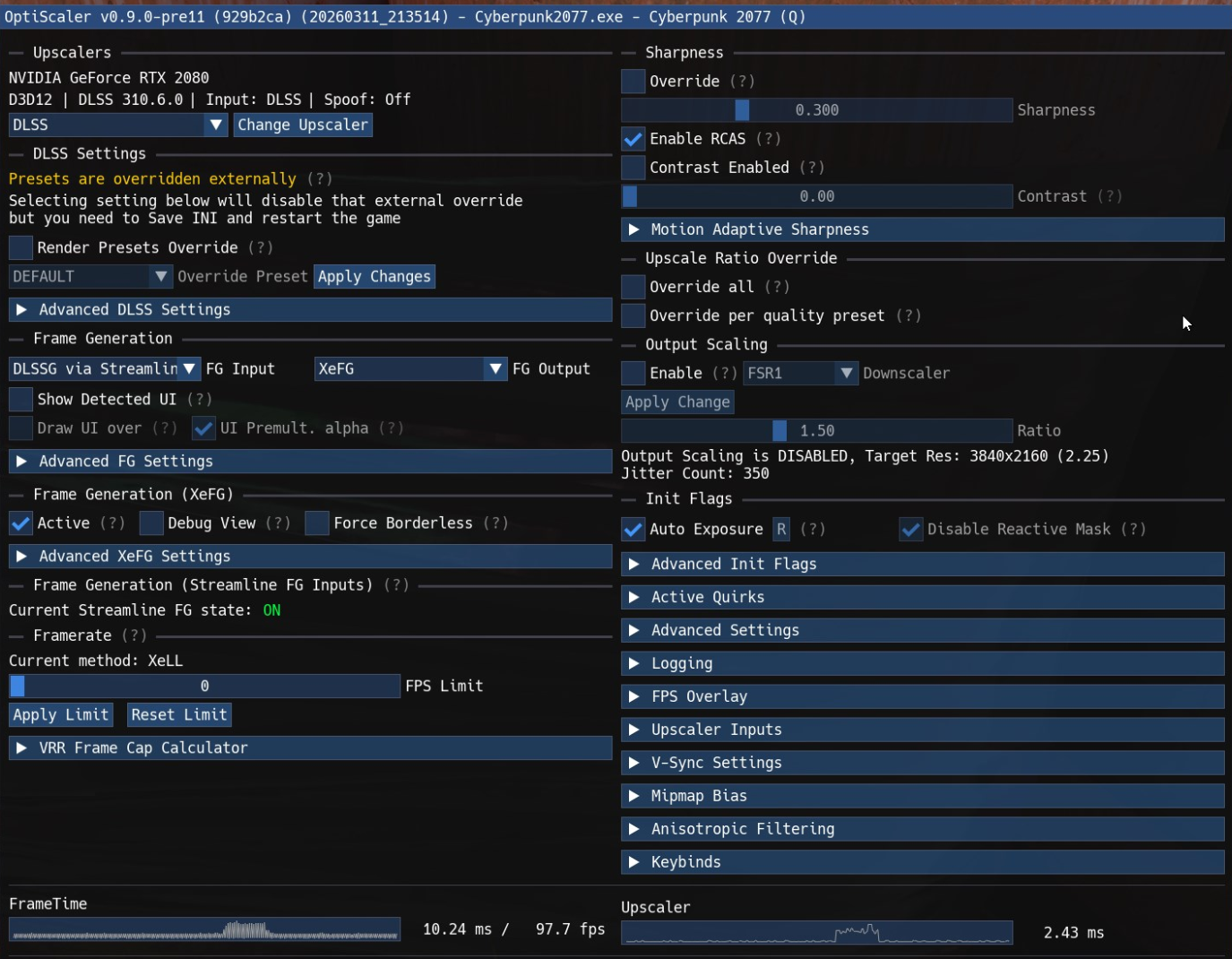Click Apply Change under Output Scaling
This screenshot has height=959, width=1232.
tap(677, 402)
